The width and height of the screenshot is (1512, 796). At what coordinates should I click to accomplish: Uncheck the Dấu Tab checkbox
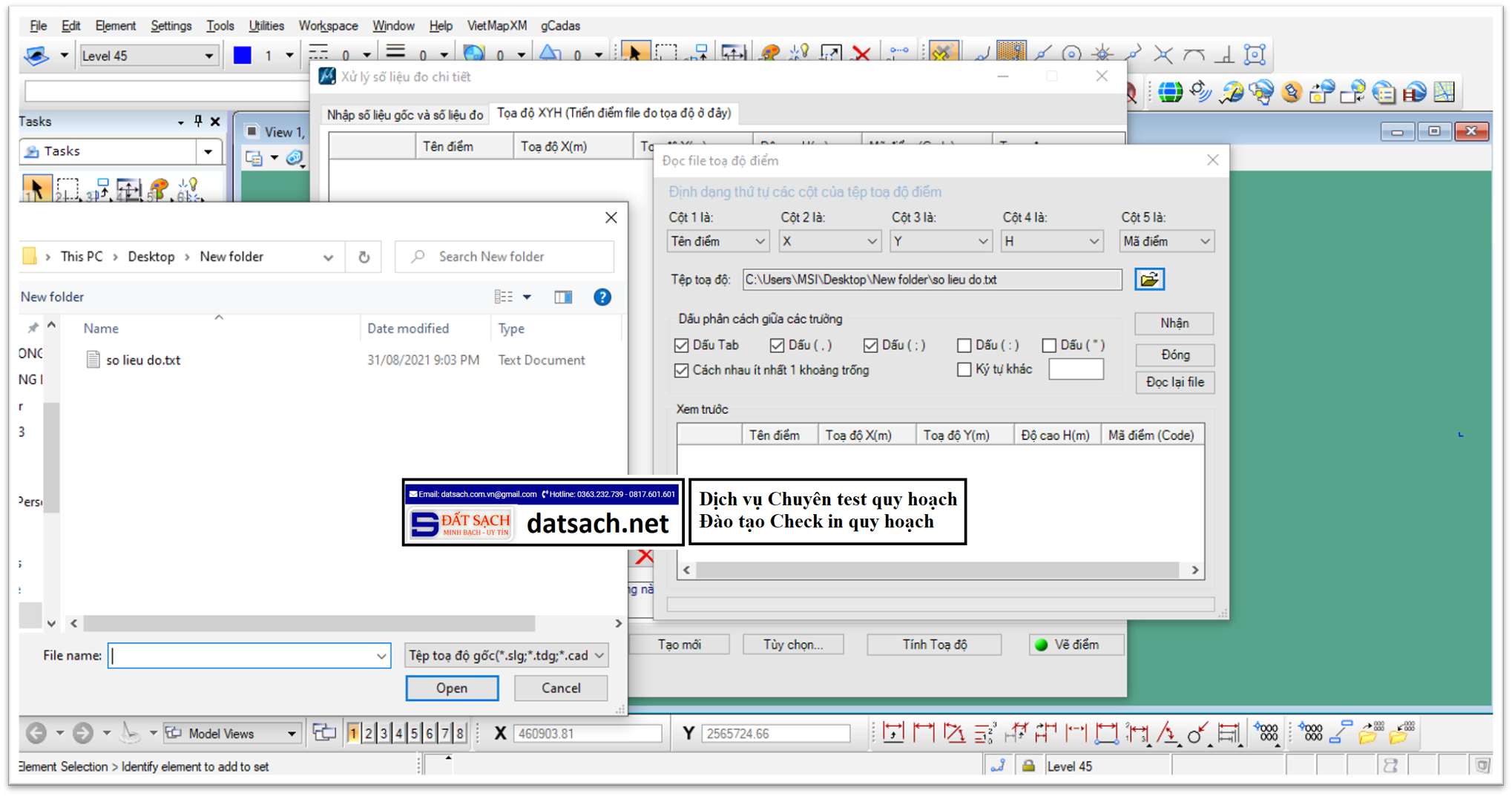coord(681,346)
